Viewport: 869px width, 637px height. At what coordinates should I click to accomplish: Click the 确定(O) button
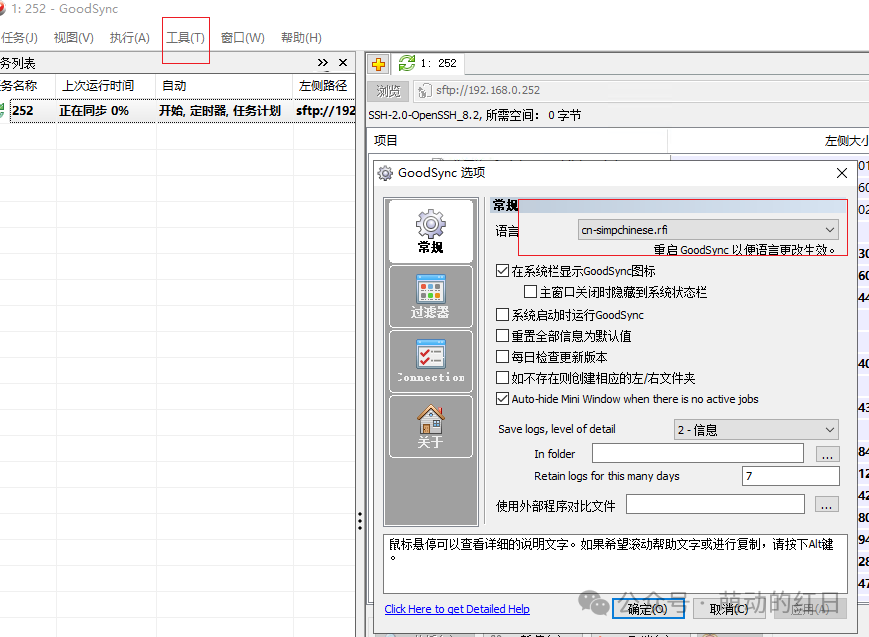(648, 609)
